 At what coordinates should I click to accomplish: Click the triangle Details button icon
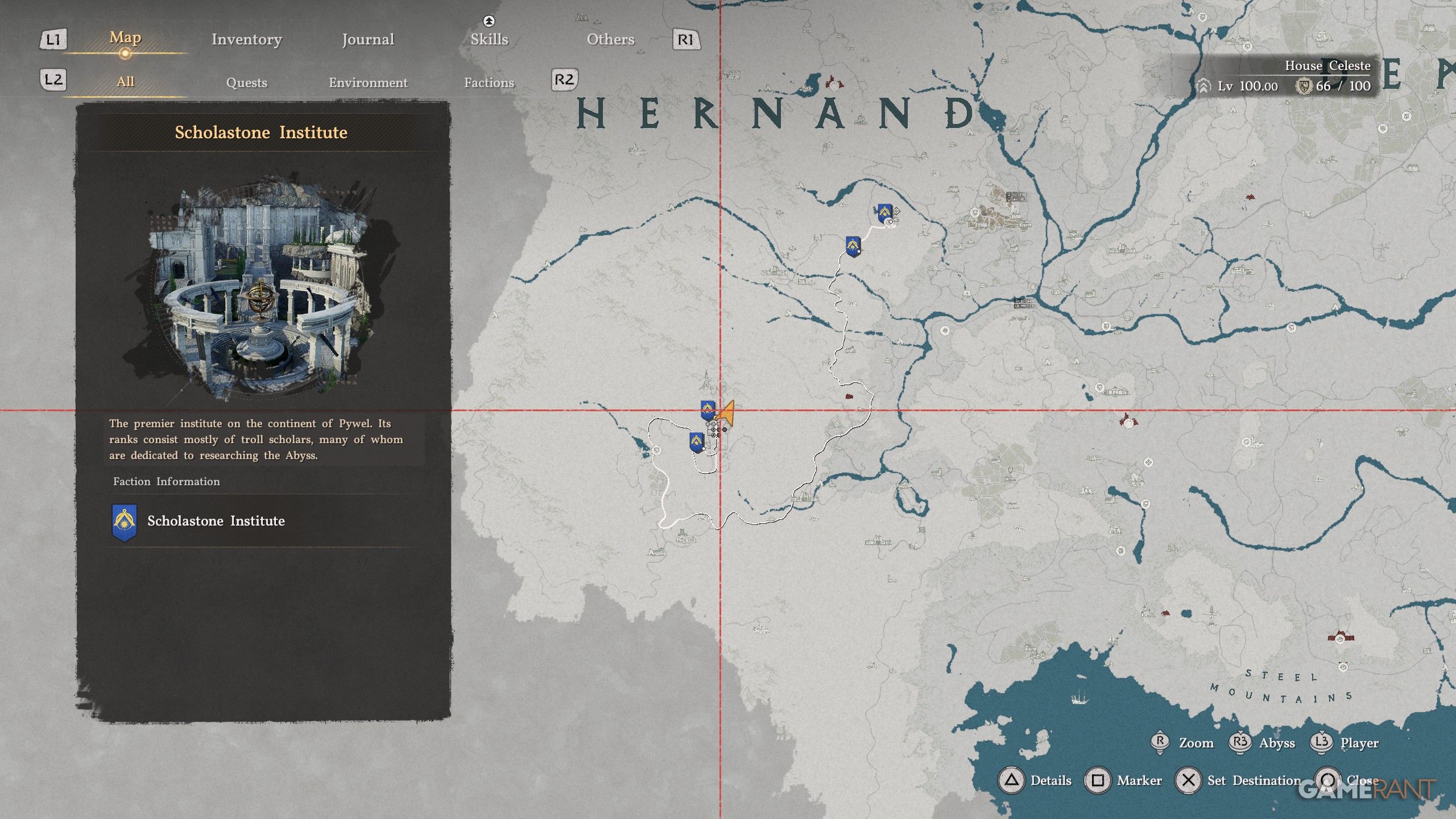coord(1011,780)
